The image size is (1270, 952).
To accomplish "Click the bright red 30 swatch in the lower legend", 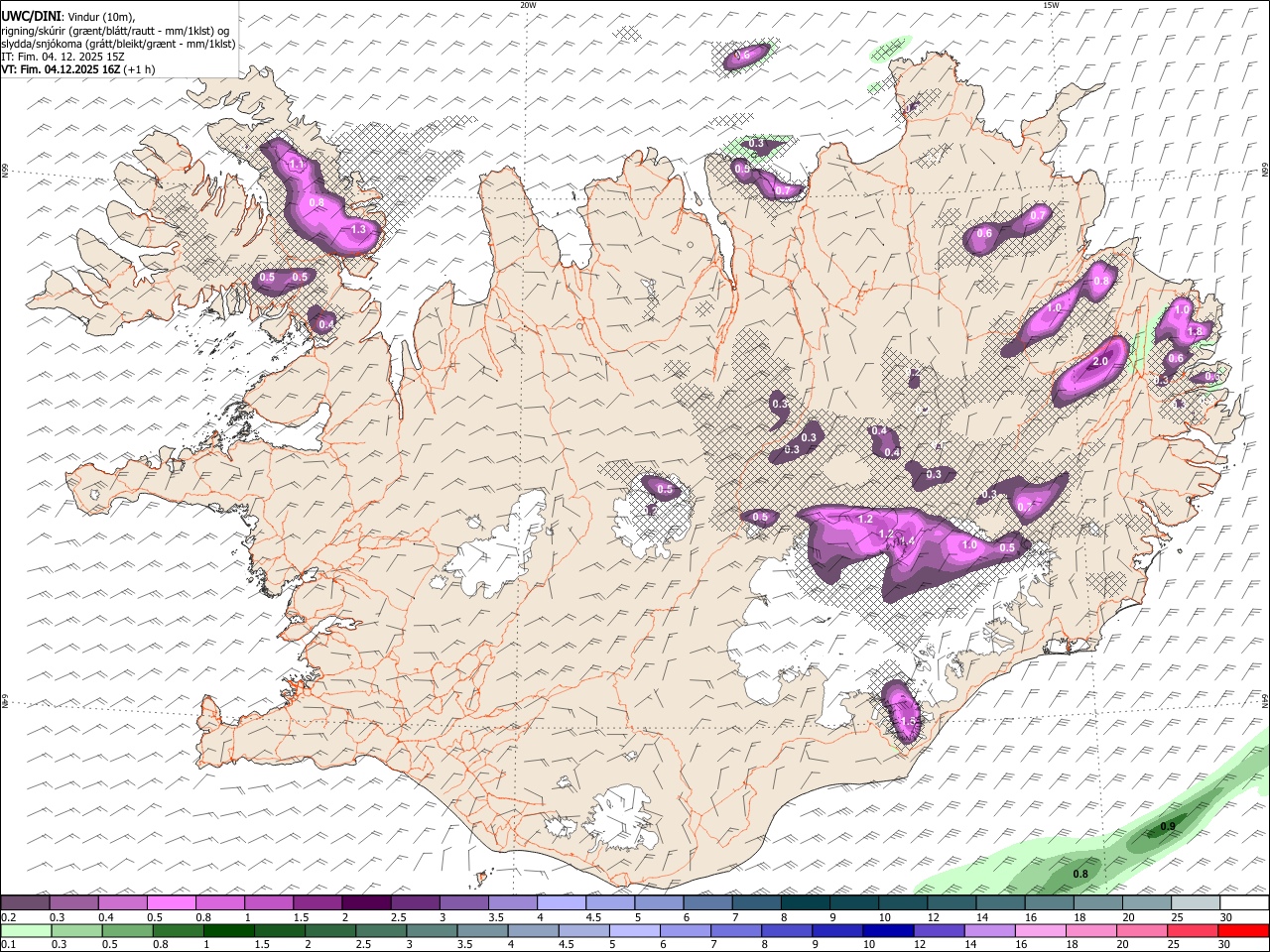I will (x=1244, y=930).
